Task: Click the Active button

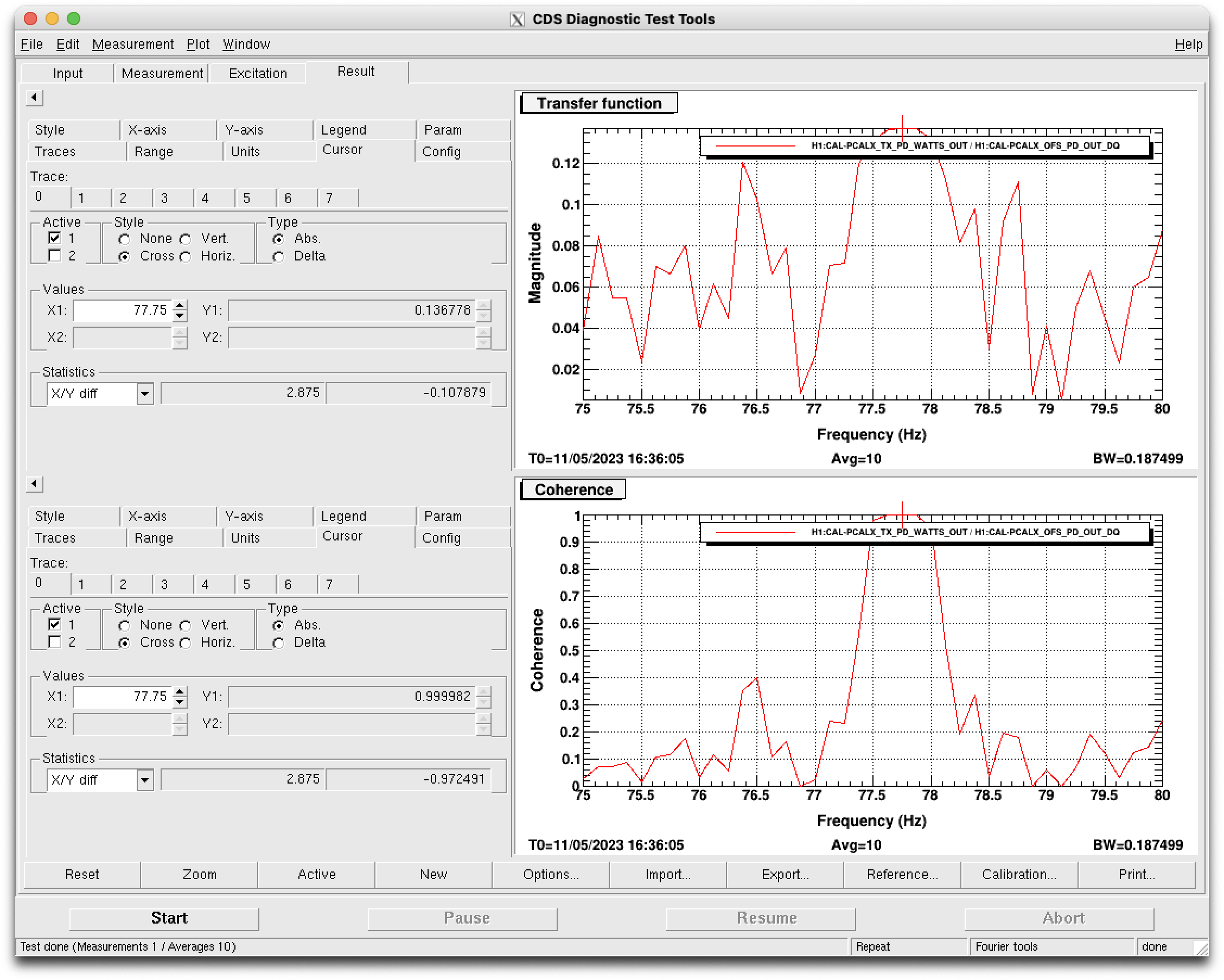Action: (317, 874)
